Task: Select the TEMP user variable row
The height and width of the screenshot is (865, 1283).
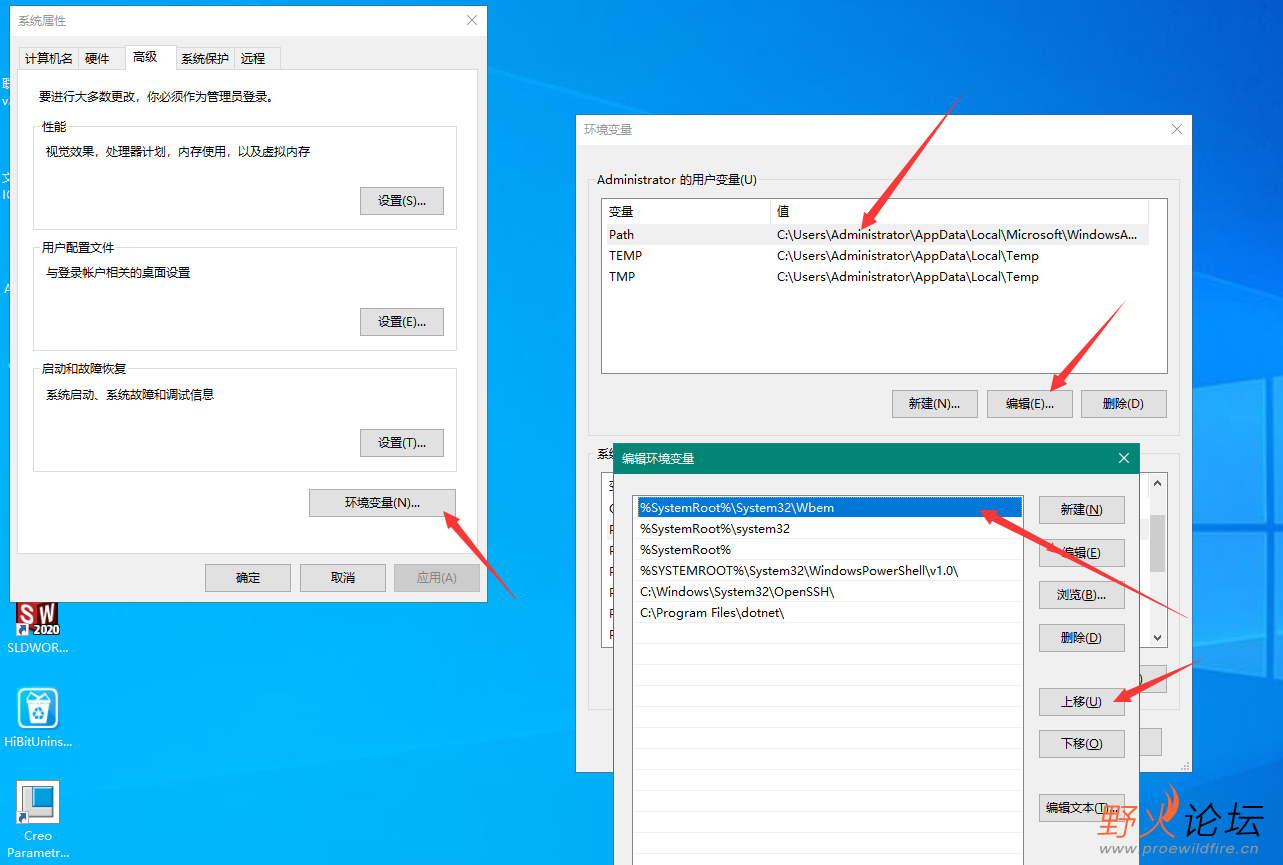Action: click(x=876, y=256)
